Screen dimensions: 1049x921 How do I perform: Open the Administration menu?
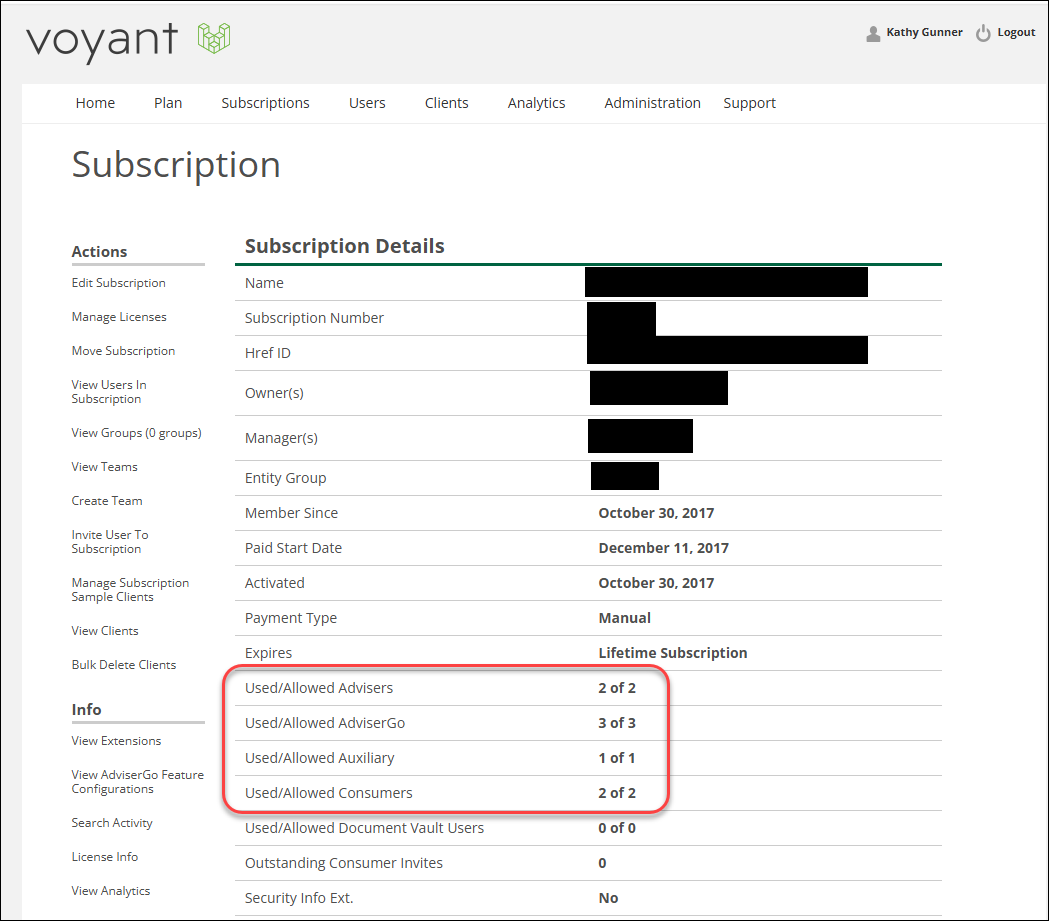pos(652,103)
